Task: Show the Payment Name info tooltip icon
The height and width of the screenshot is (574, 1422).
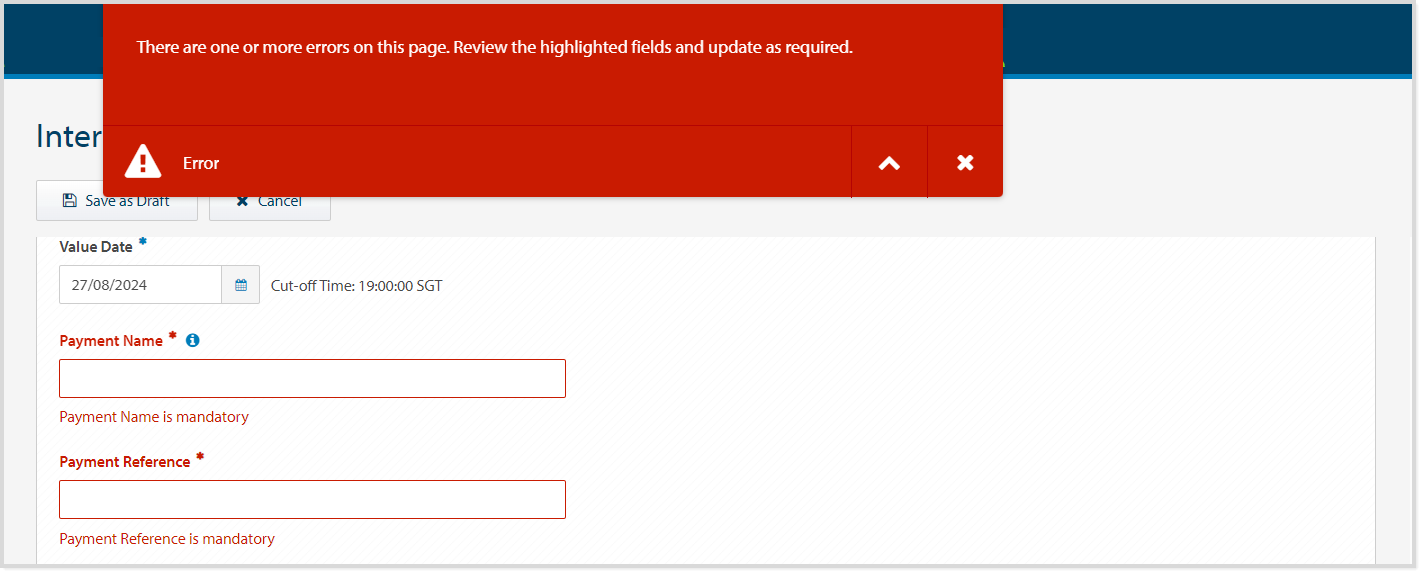Action: pyautogui.click(x=193, y=340)
